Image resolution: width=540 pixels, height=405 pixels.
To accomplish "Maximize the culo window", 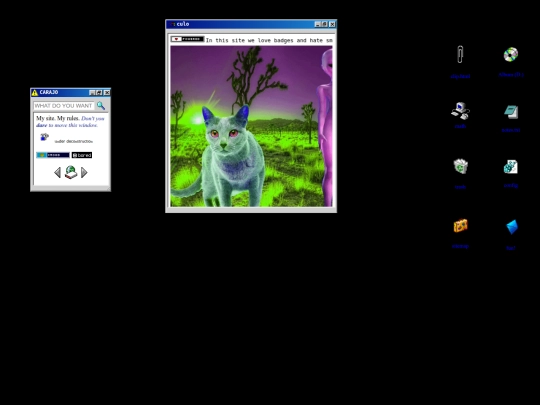I will [x=324, y=24].
